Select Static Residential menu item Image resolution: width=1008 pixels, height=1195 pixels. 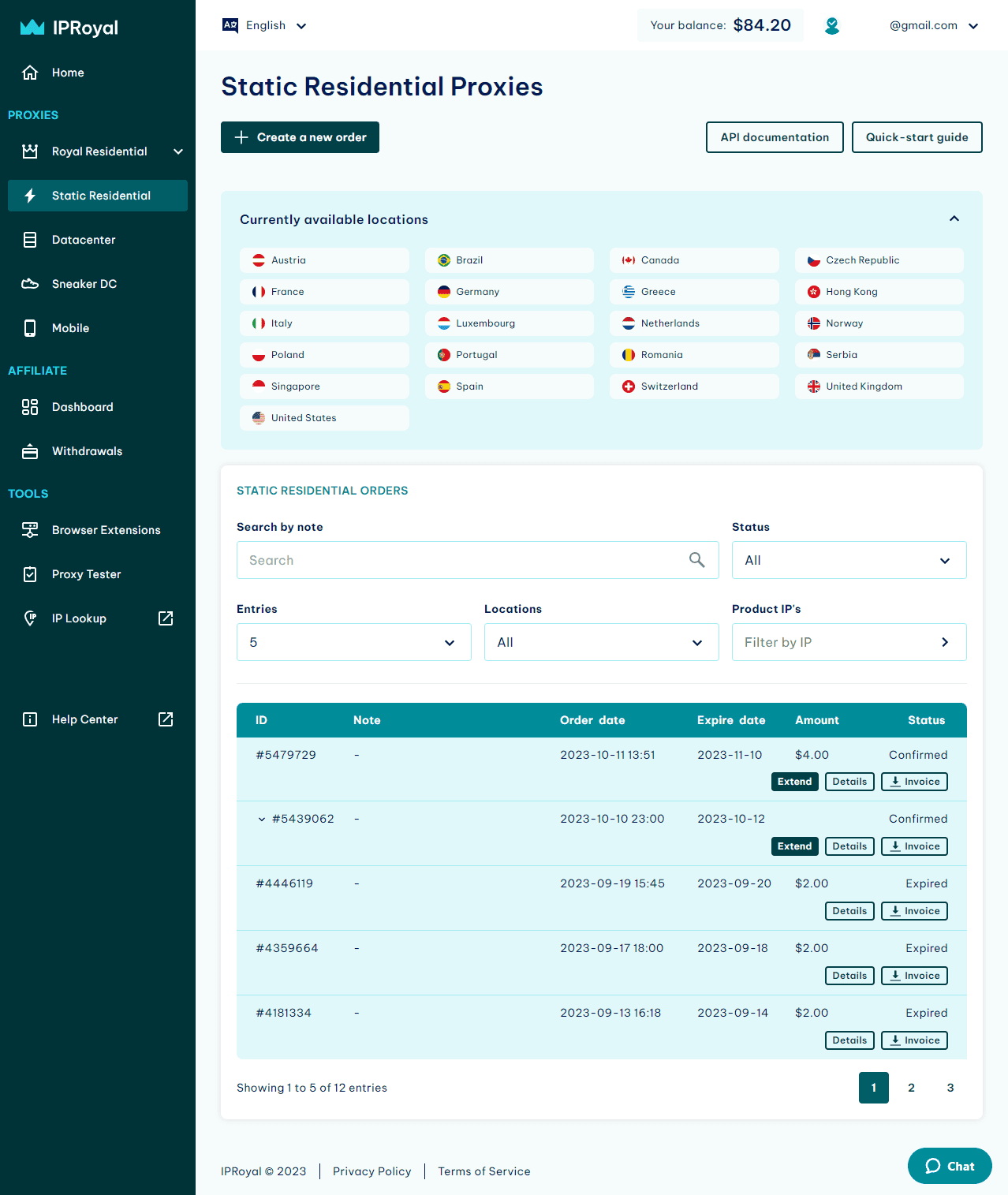(98, 196)
